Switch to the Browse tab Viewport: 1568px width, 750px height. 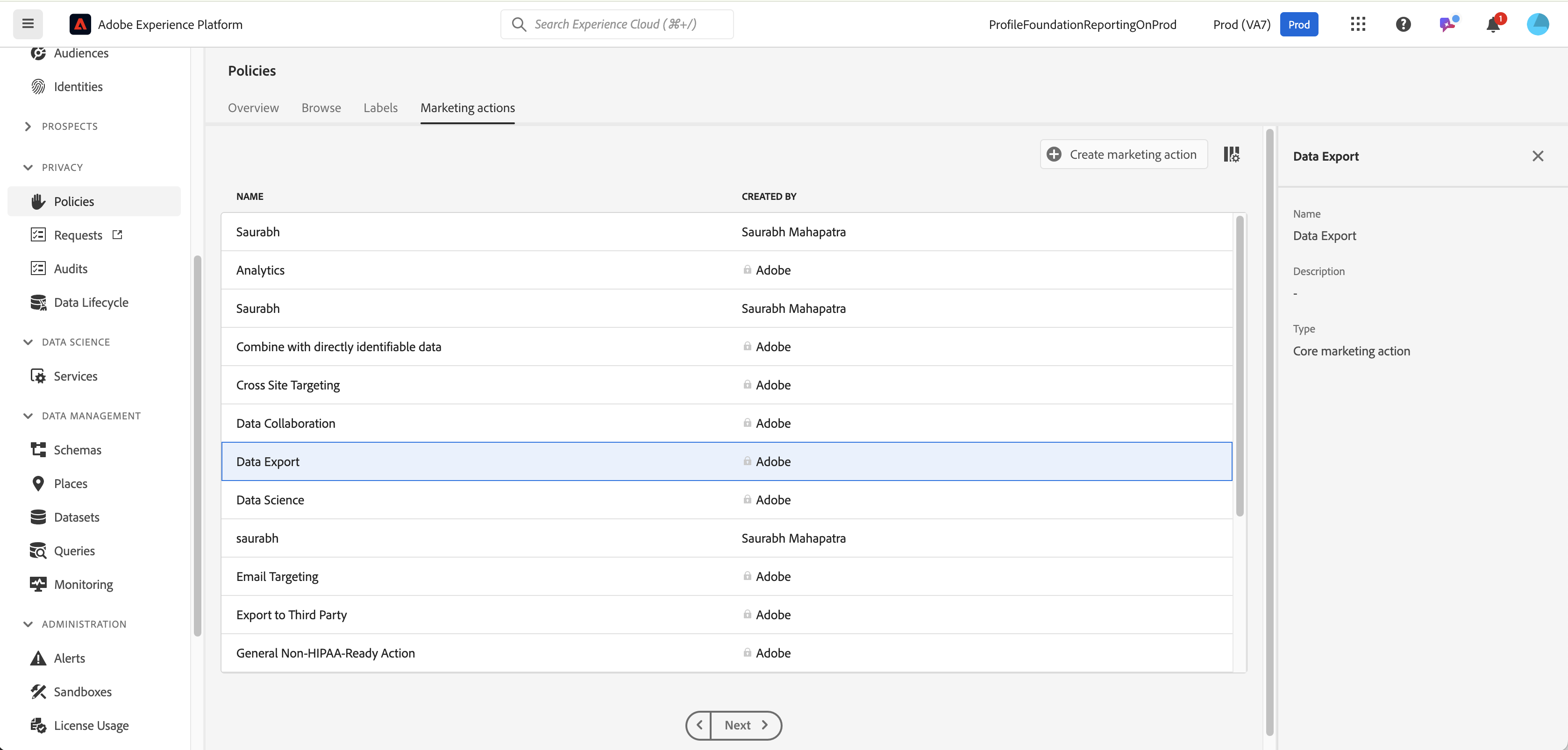[321, 108]
